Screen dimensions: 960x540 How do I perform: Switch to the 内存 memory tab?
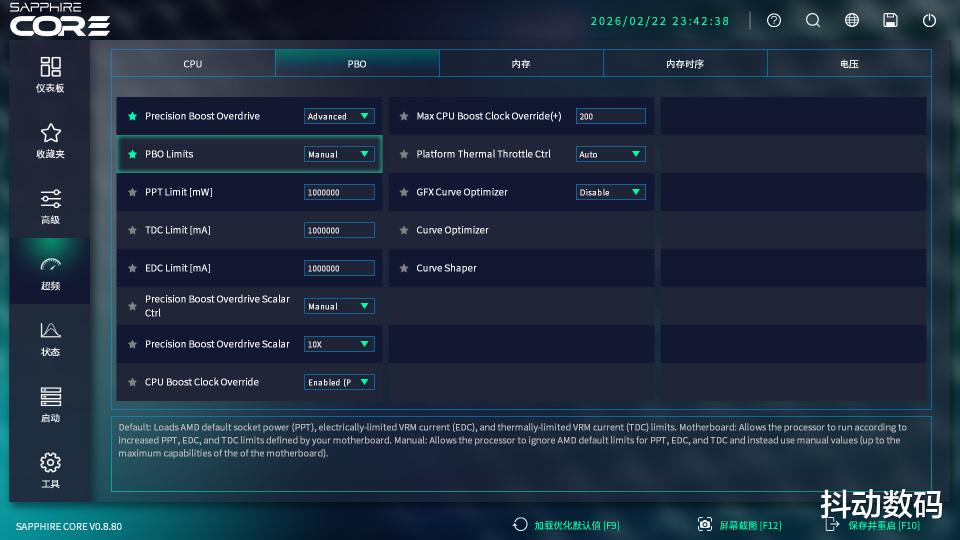[521, 64]
